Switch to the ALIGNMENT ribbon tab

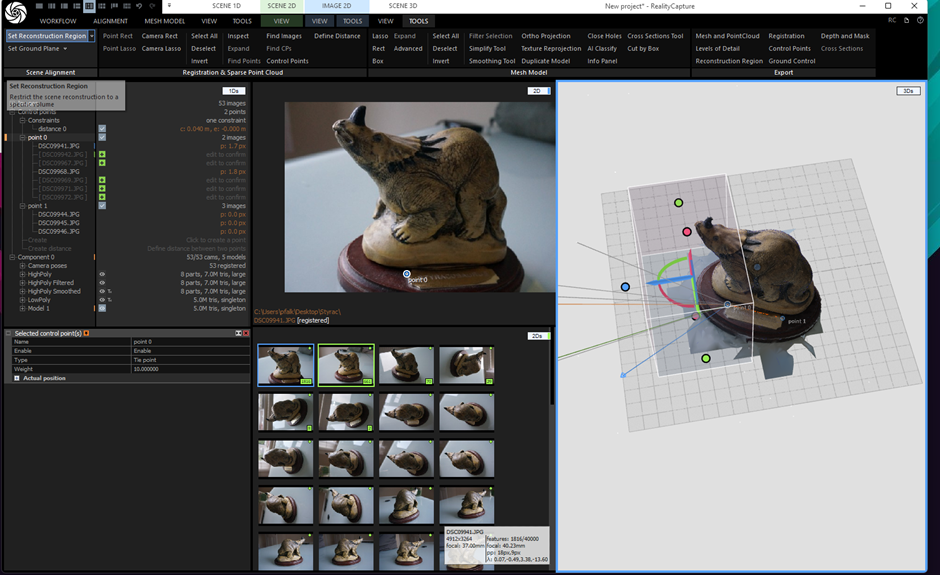[110, 20]
